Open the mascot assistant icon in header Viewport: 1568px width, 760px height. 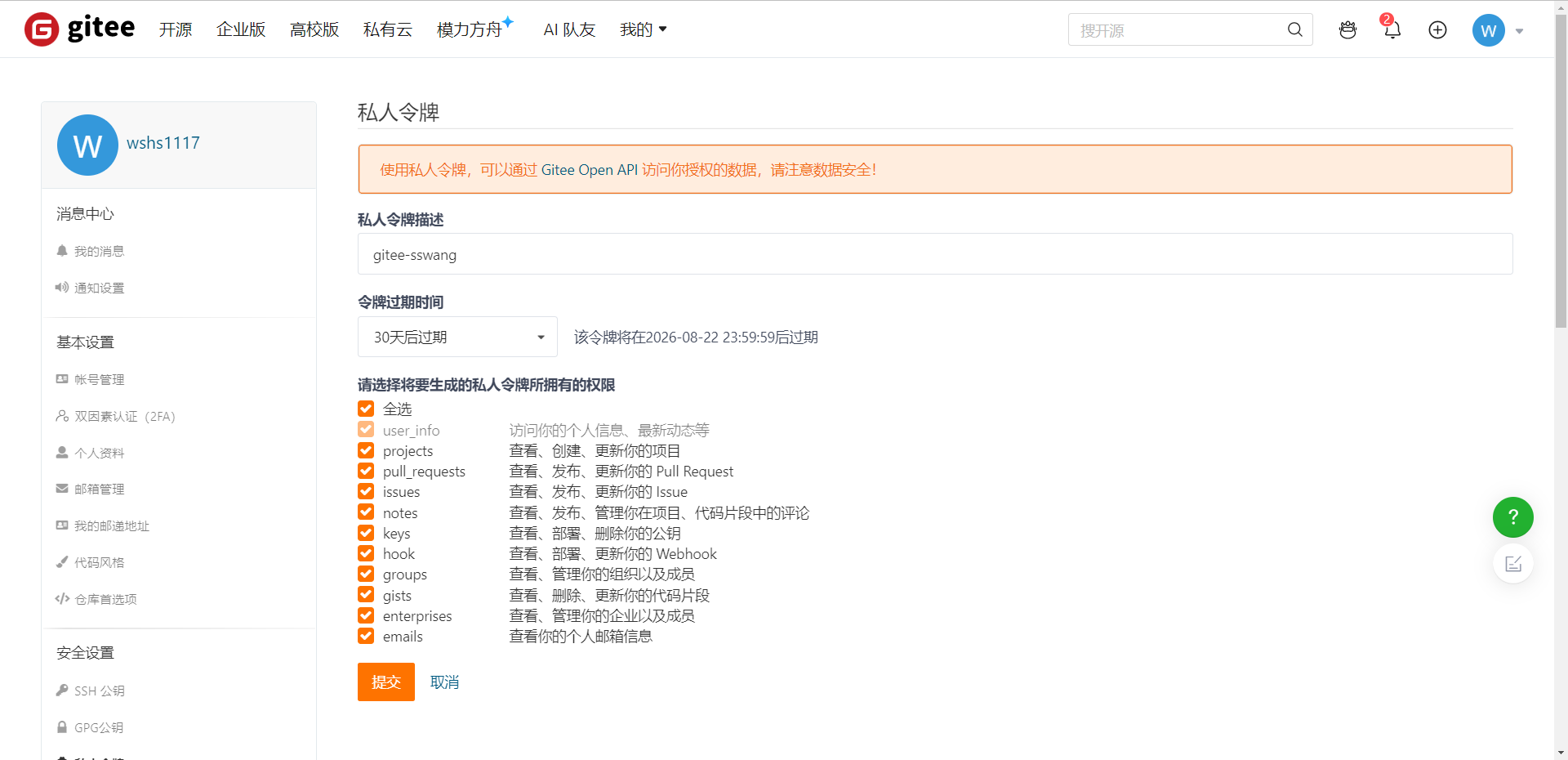1347,30
